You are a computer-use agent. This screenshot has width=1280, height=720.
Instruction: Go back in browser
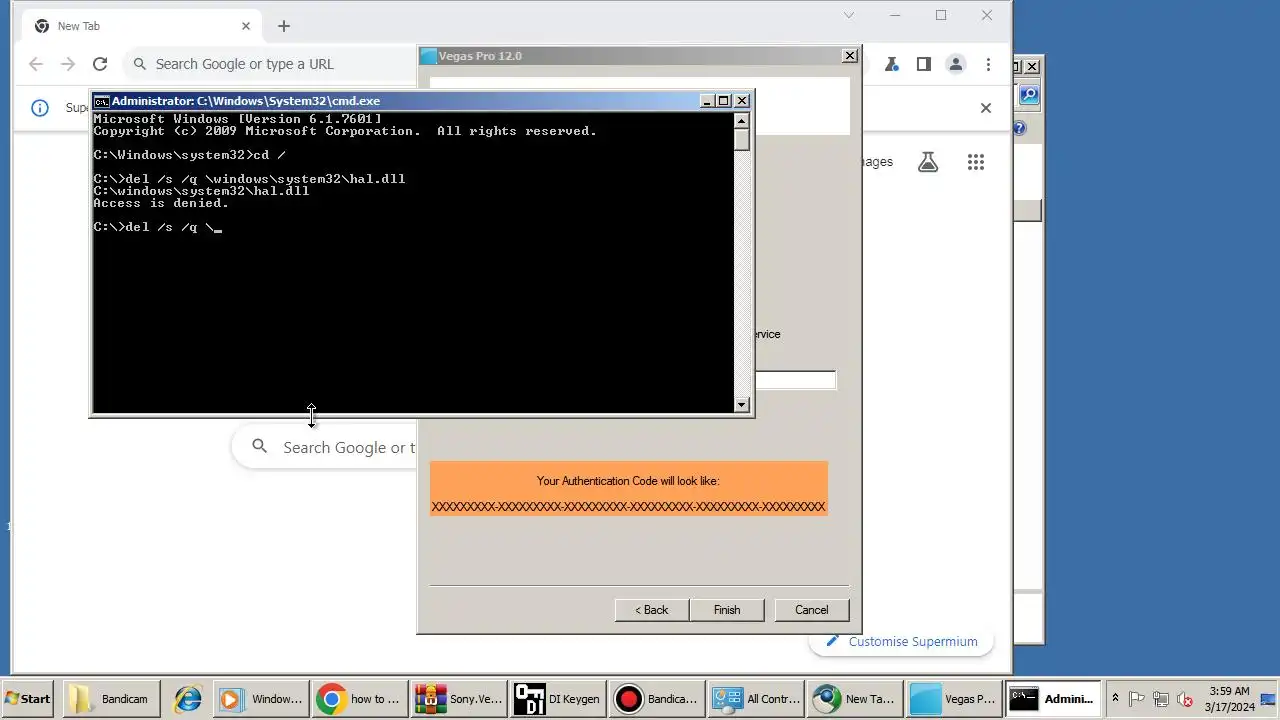point(36,64)
